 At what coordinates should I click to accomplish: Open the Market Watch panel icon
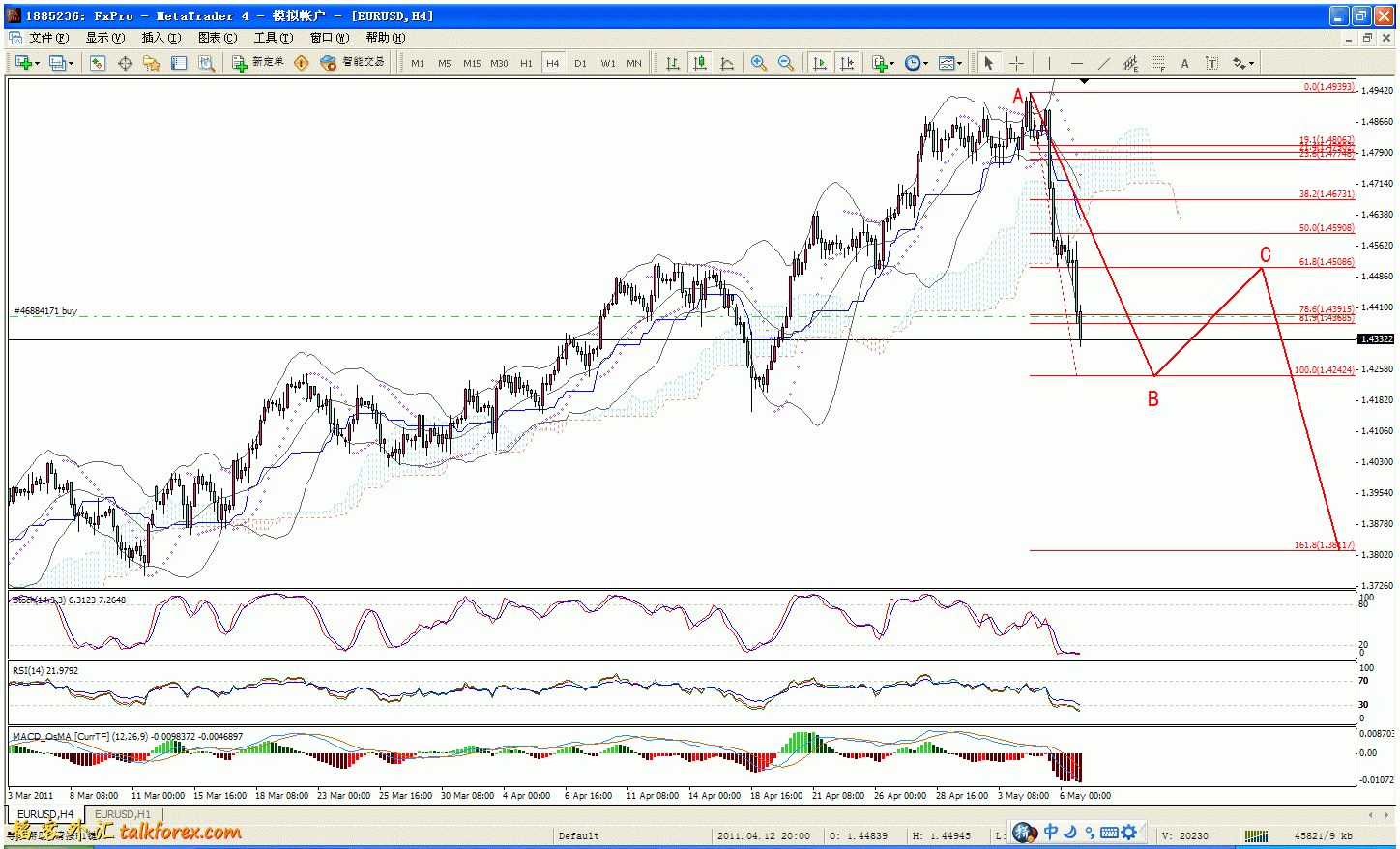click(98, 63)
